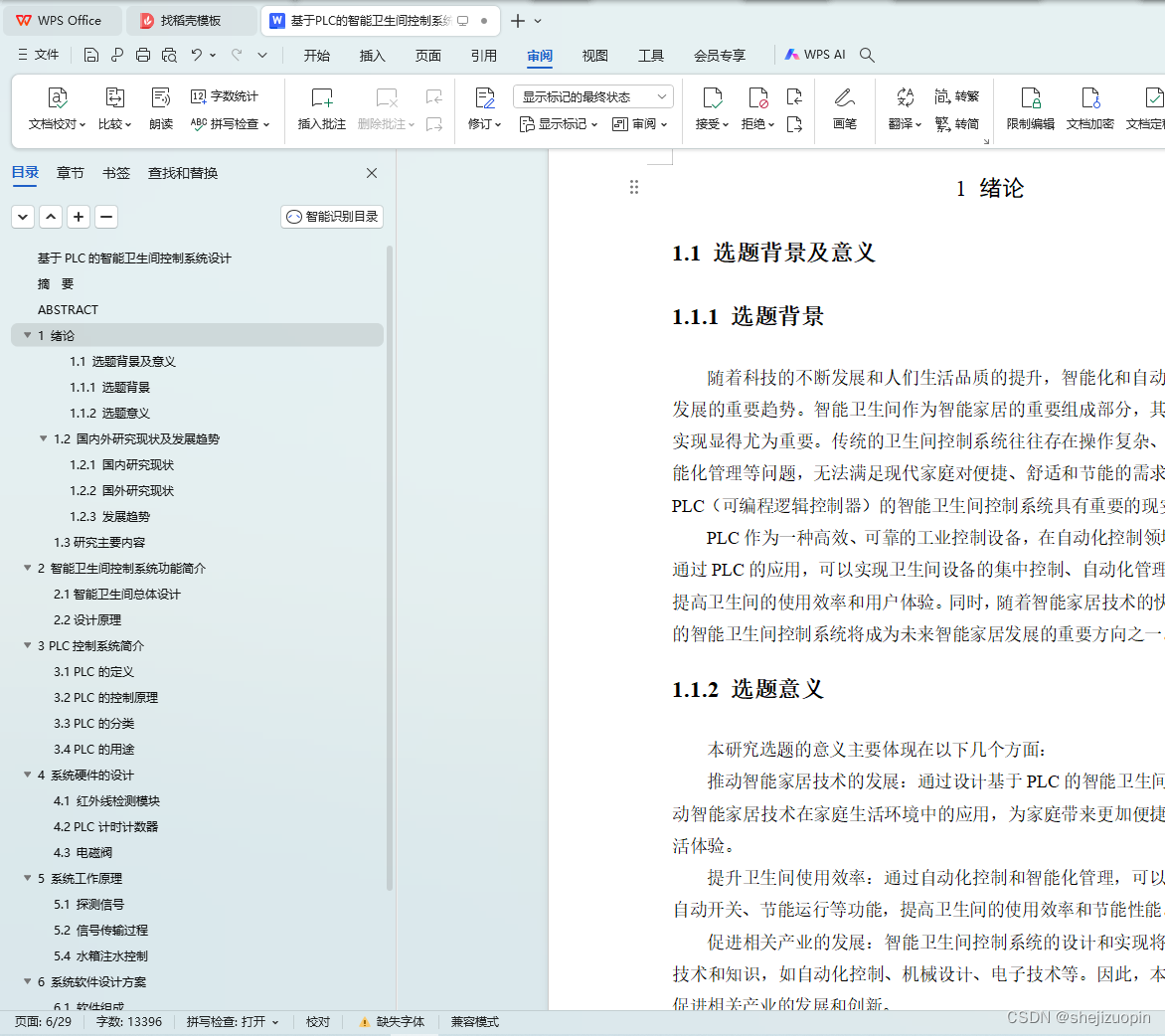1165x1036 pixels.
Task: Open 字数统计 word count
Action: pyautogui.click(x=225, y=95)
